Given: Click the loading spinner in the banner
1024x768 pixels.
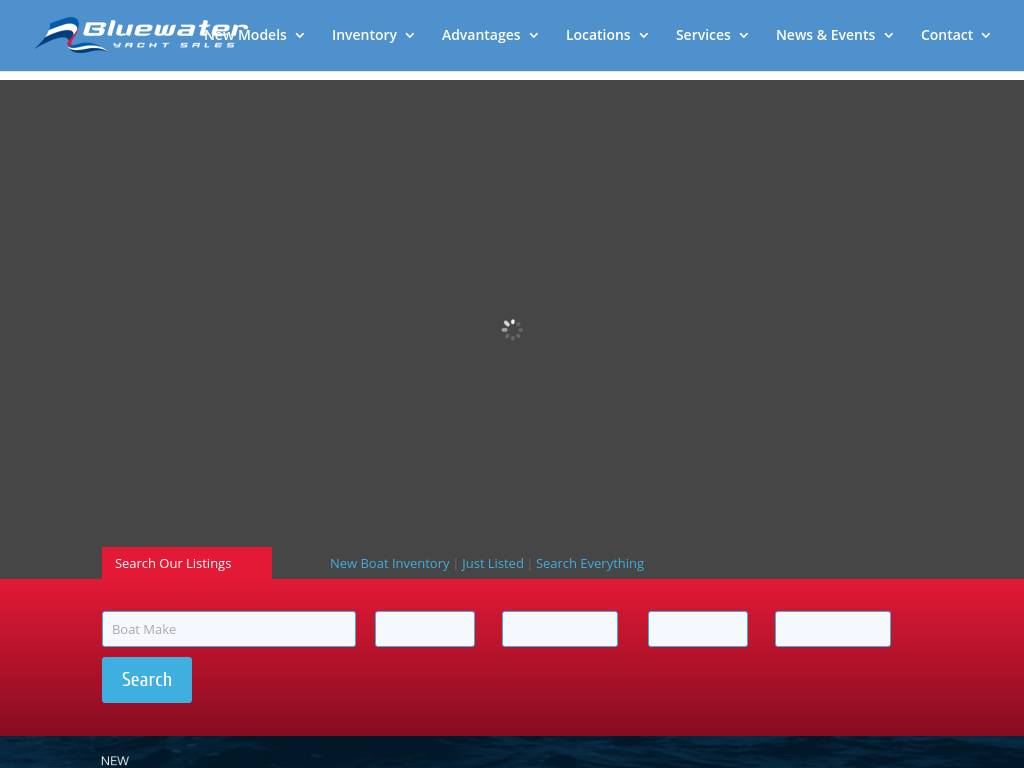Looking at the screenshot, I should pyautogui.click(x=512, y=329).
